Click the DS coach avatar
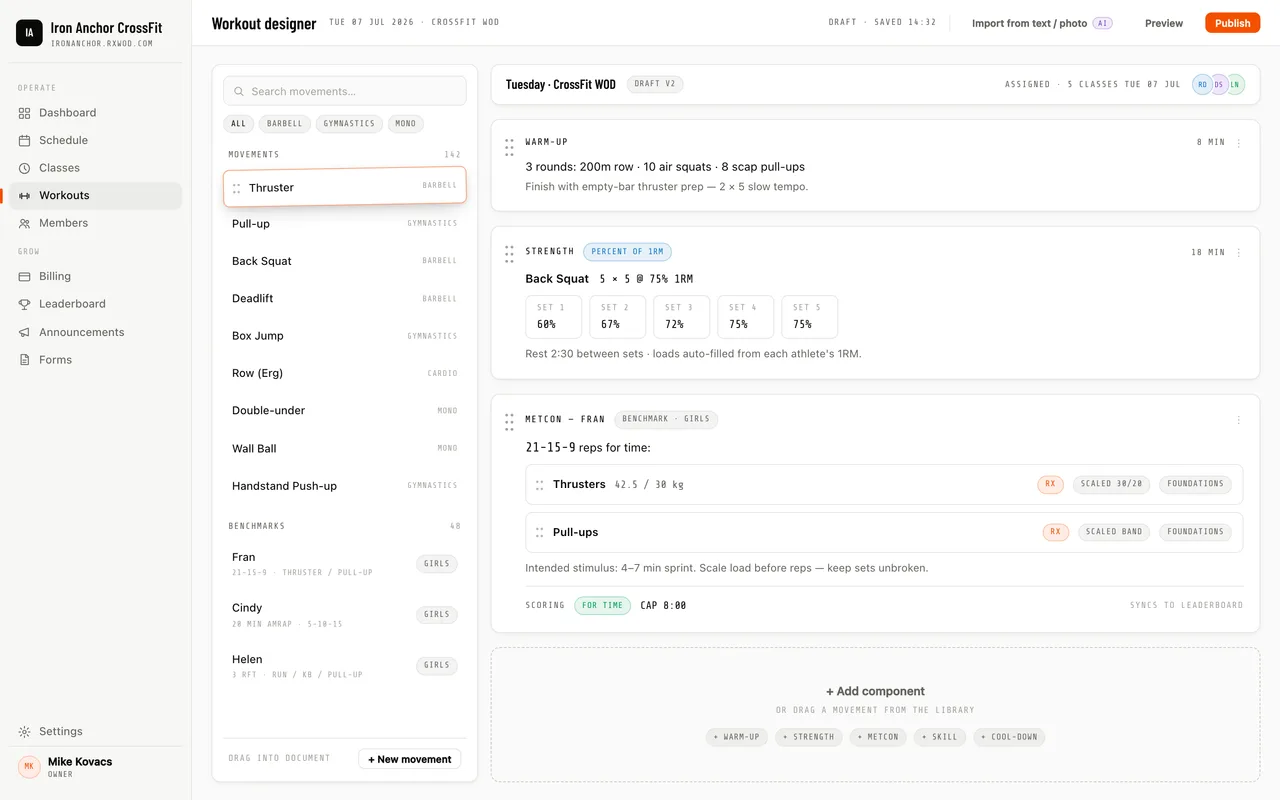This screenshot has height=800, width=1280. [1219, 85]
